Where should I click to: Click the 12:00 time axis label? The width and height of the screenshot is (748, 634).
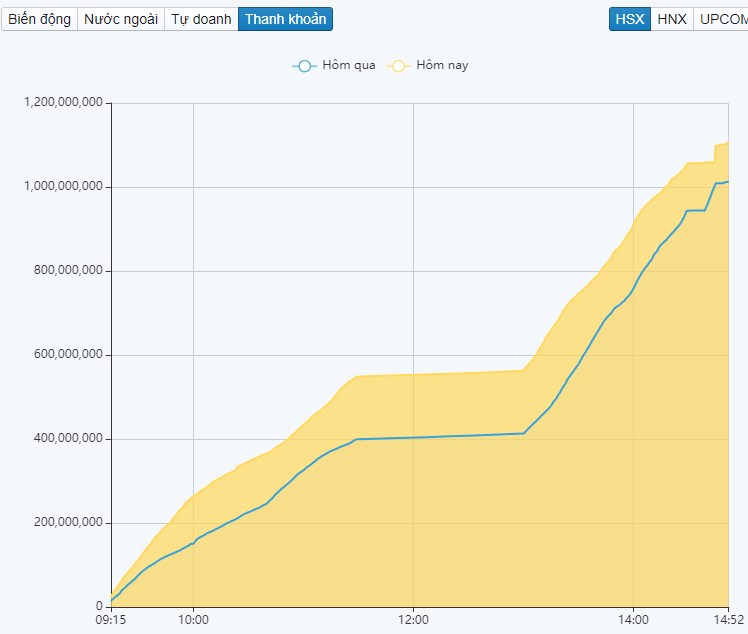coord(413,620)
